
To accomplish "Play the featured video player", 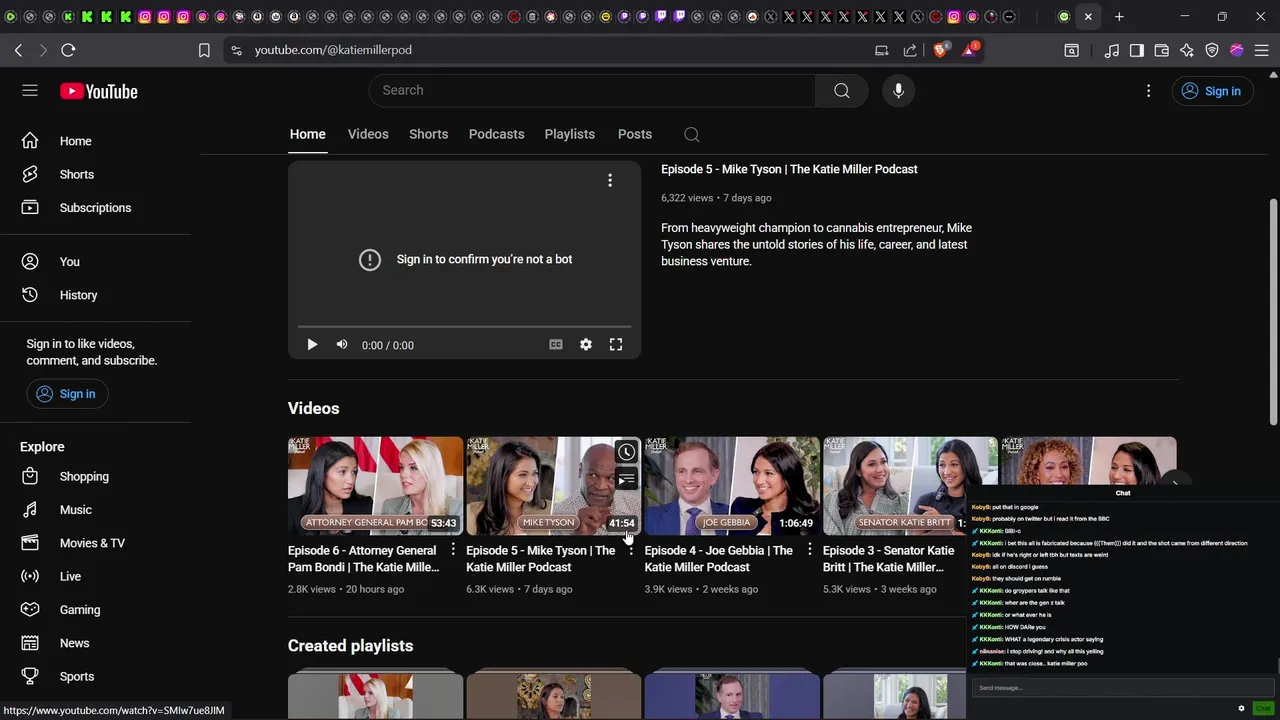I will pos(312,345).
